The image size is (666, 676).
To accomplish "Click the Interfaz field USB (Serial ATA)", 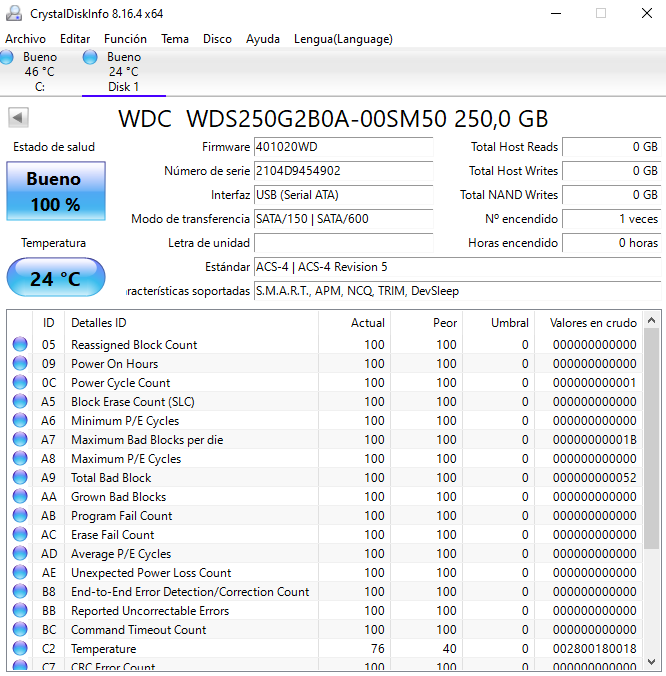I will click(x=344, y=195).
